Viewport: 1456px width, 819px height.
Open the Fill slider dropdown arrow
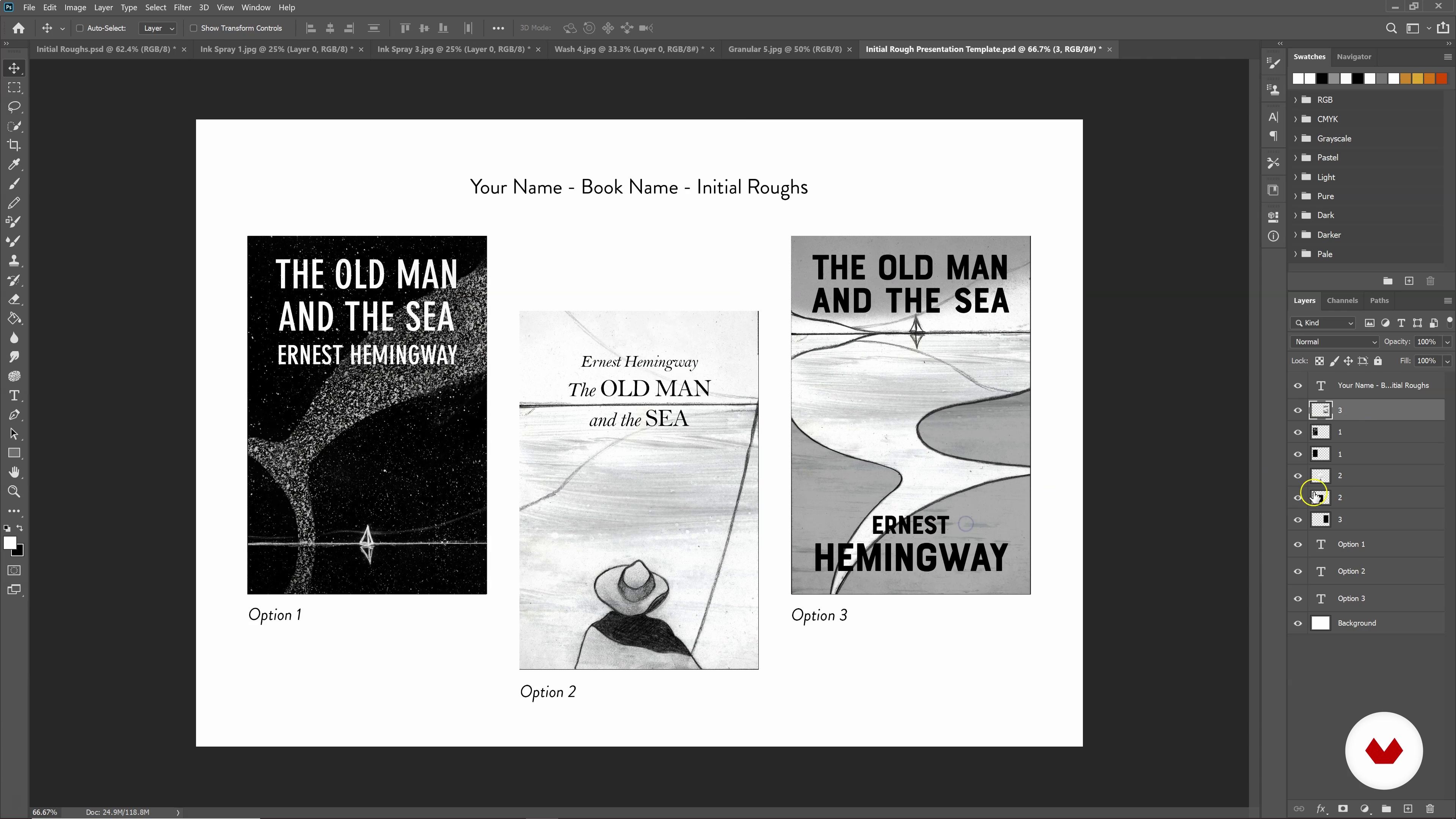[x=1448, y=361]
